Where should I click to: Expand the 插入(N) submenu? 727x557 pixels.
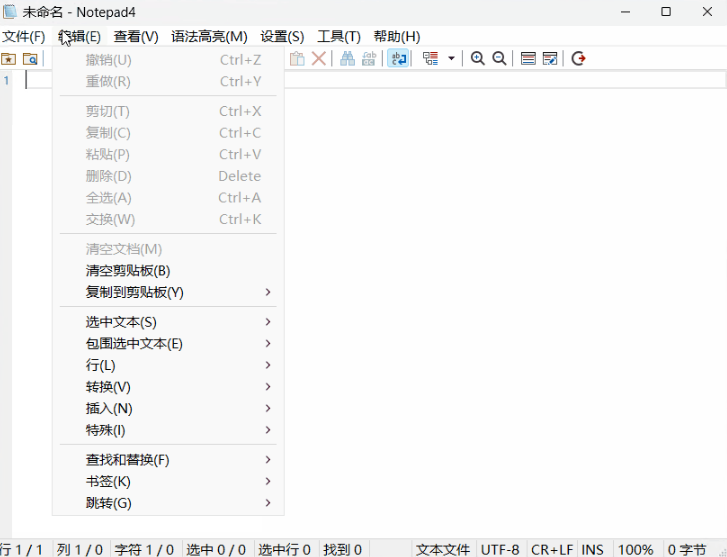tap(168, 409)
